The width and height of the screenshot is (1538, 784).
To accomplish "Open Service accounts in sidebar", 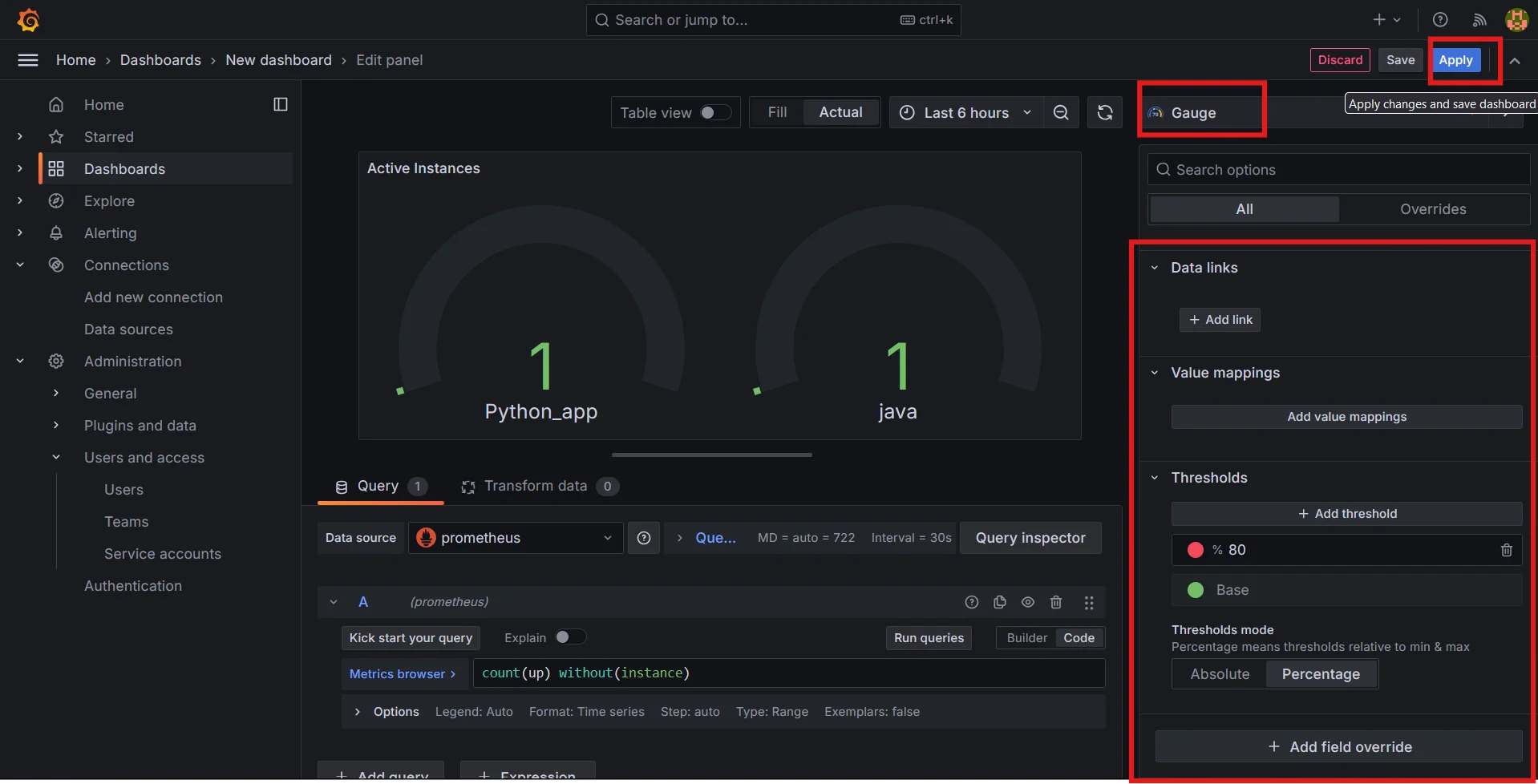I will click(x=163, y=554).
